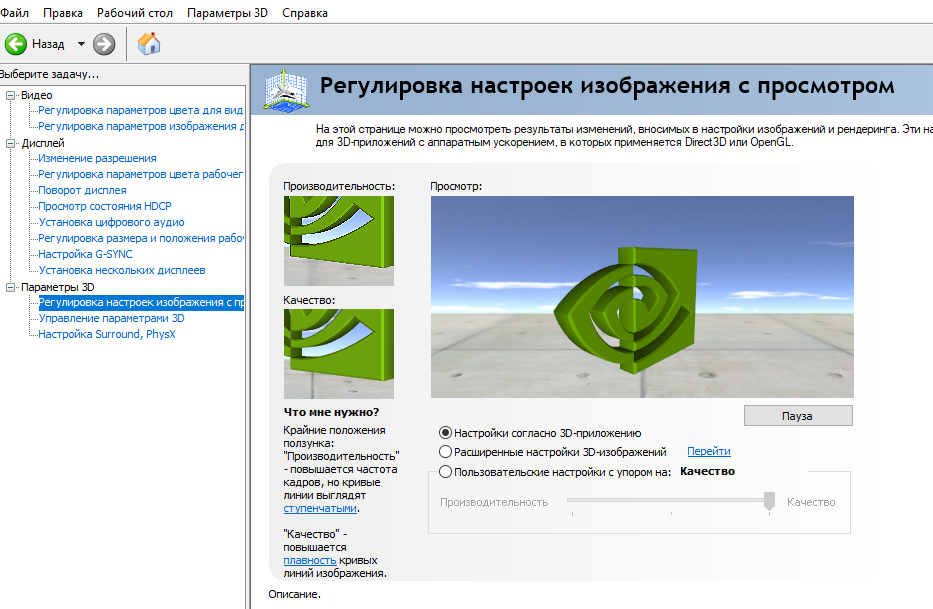The image size is (933, 609).
Task: Click the Forward arrow icon
Action: coord(104,44)
